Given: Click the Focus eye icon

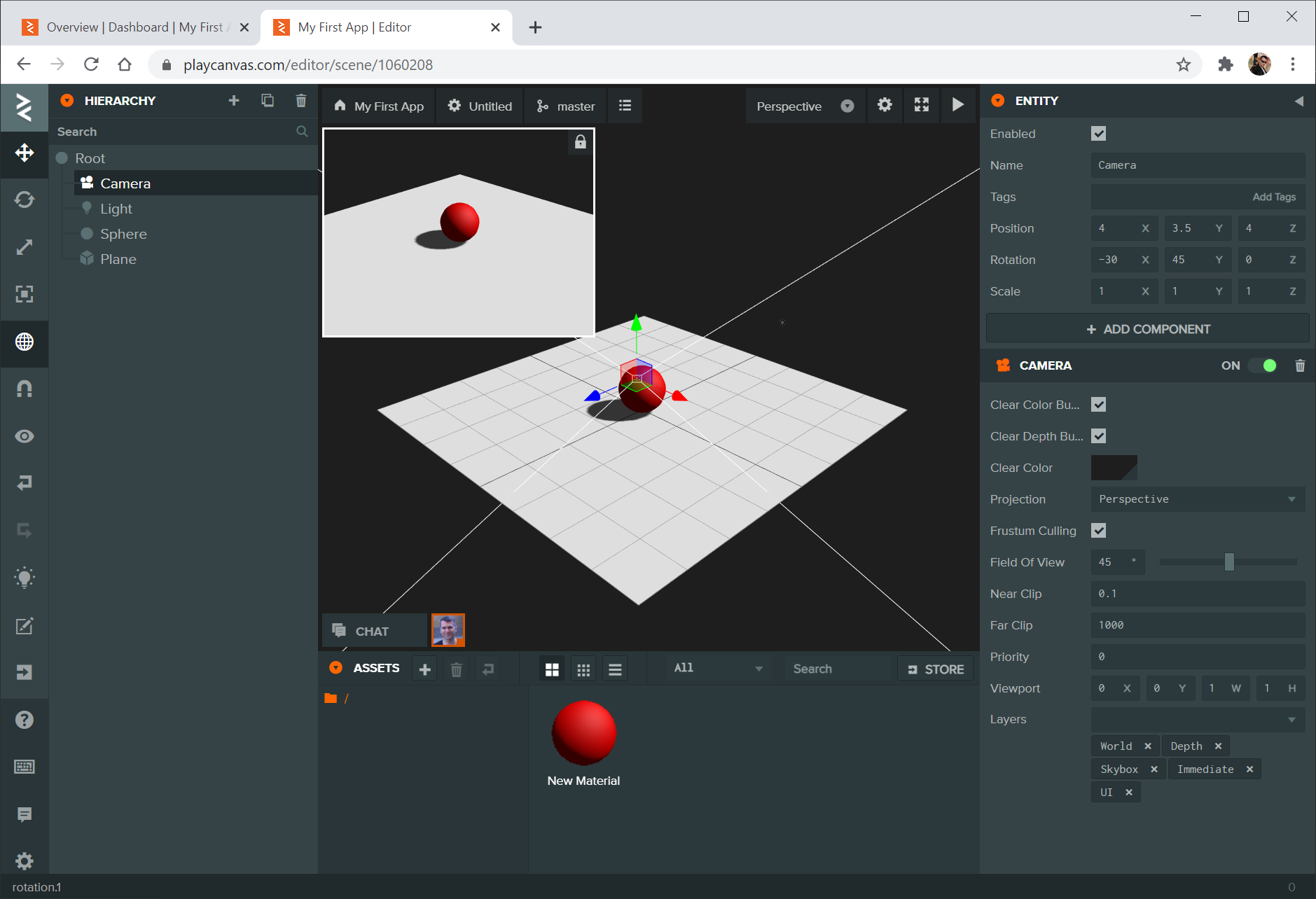Looking at the screenshot, I should 24,436.
